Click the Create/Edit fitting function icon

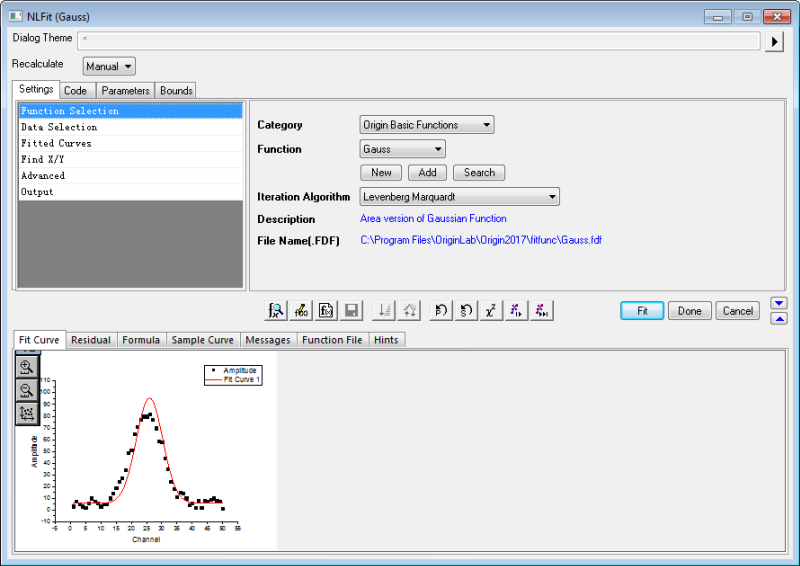301,311
